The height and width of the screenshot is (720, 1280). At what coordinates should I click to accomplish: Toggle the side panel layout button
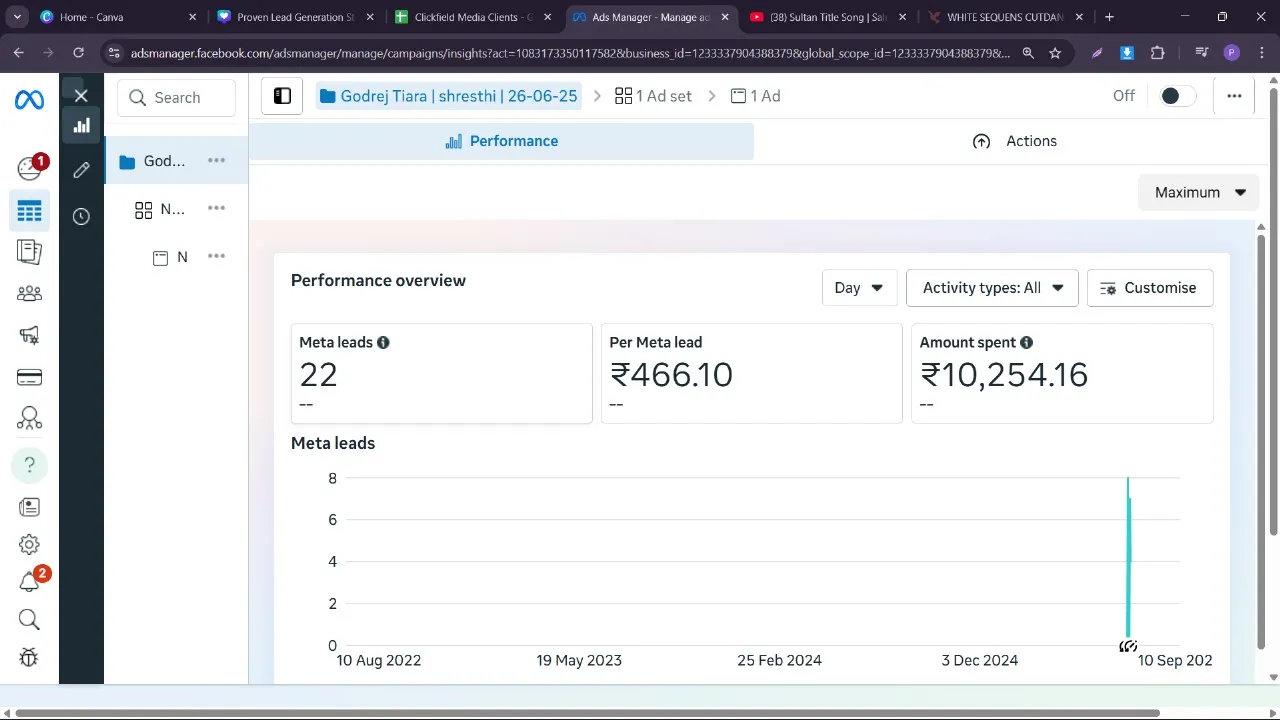(282, 96)
